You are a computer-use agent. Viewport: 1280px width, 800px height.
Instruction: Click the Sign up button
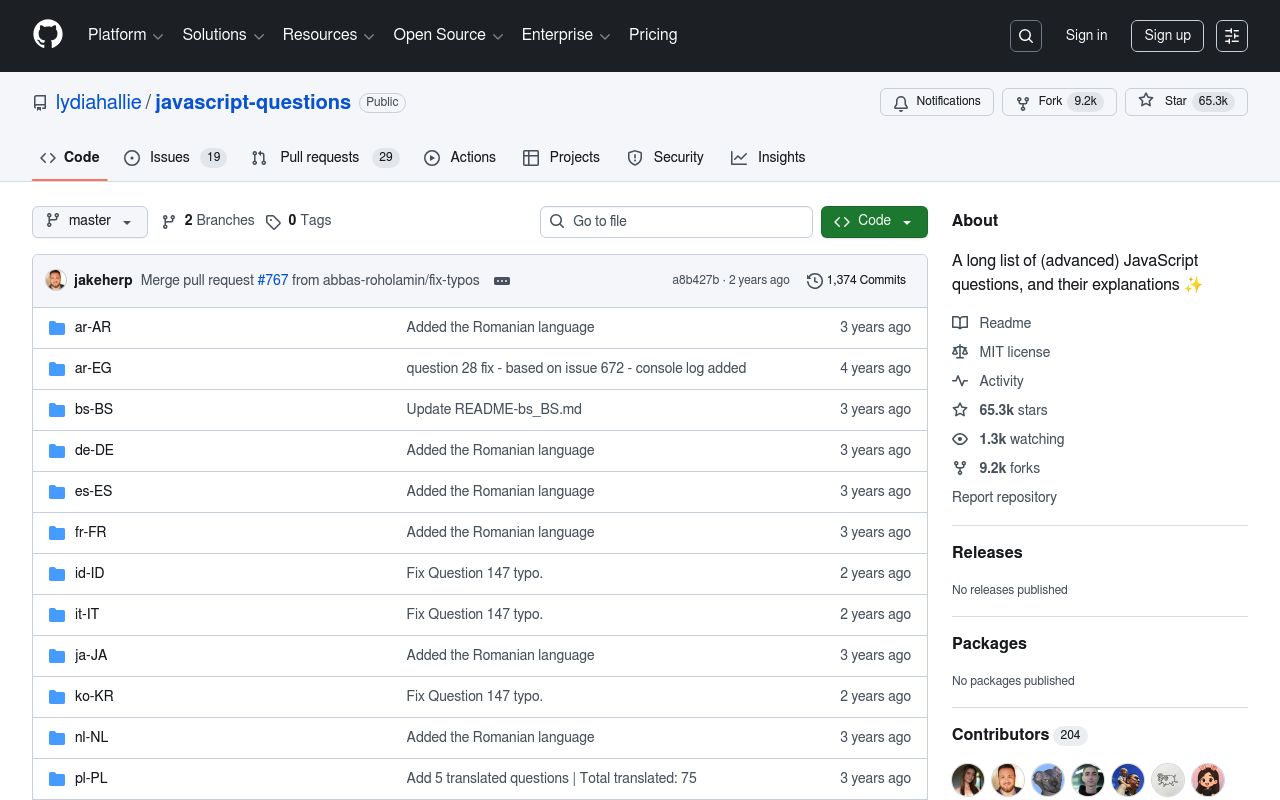[x=1167, y=36]
